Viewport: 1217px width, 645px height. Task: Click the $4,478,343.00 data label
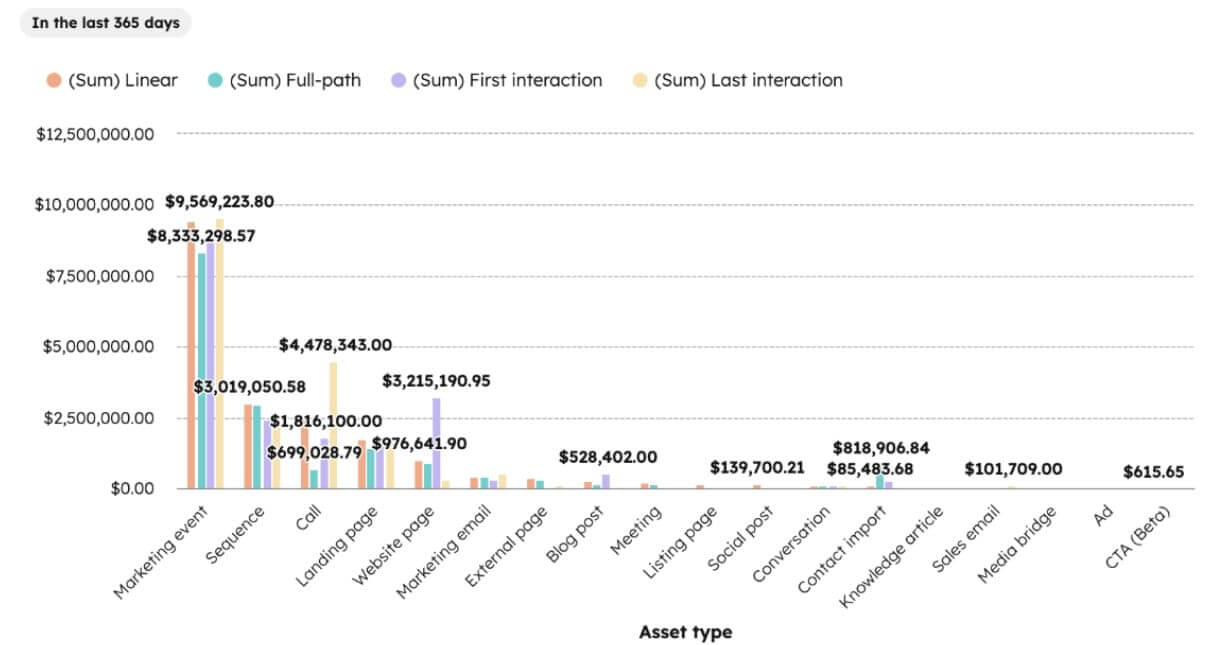(336, 345)
